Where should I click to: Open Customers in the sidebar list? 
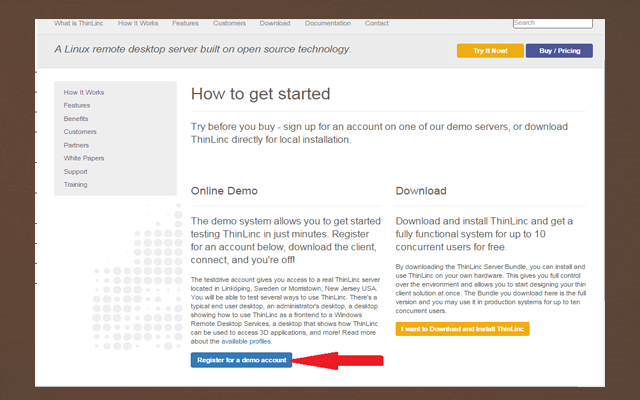tap(80, 132)
